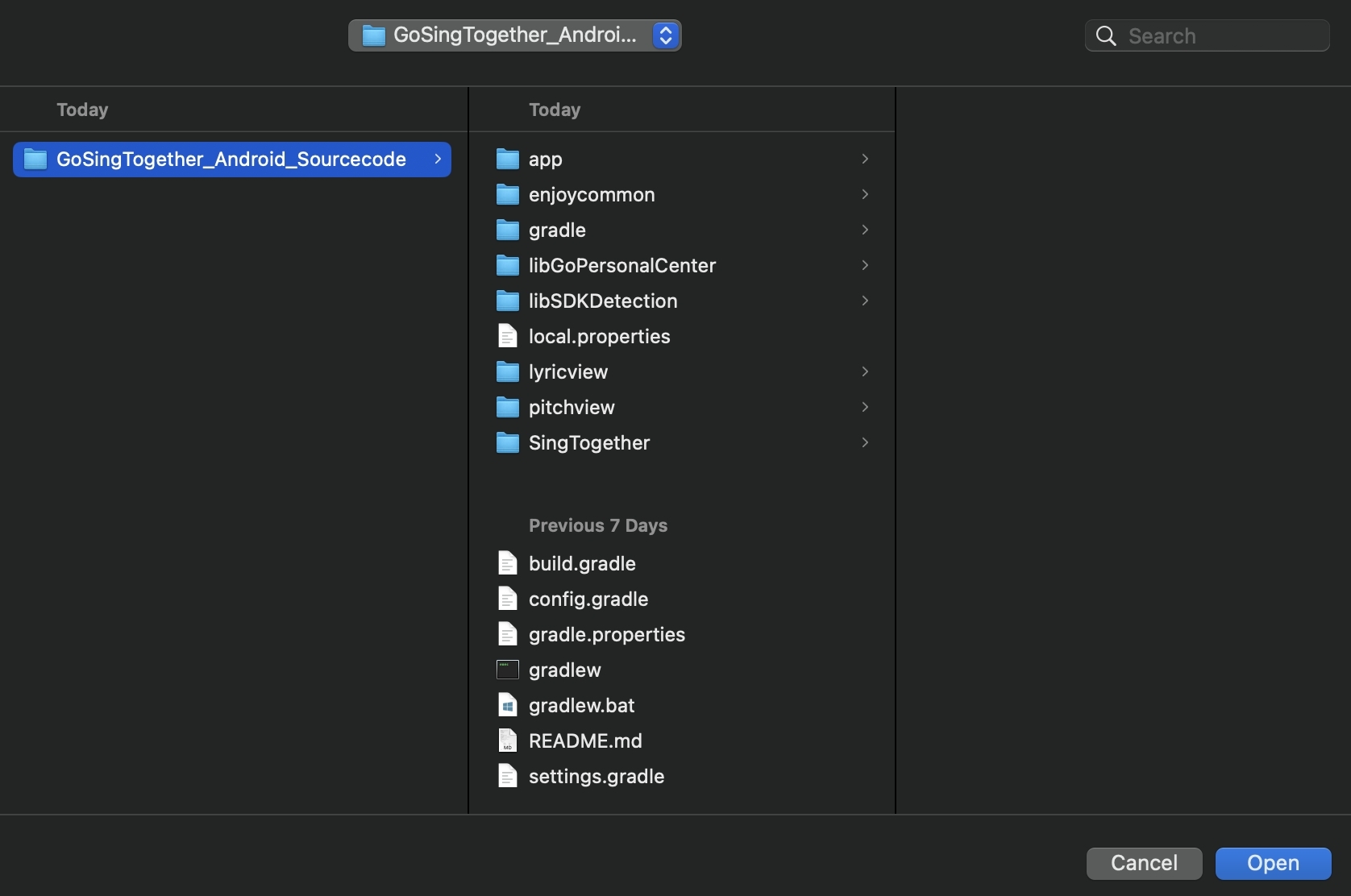
Task: Click the Today header in left column
Action: click(82, 110)
